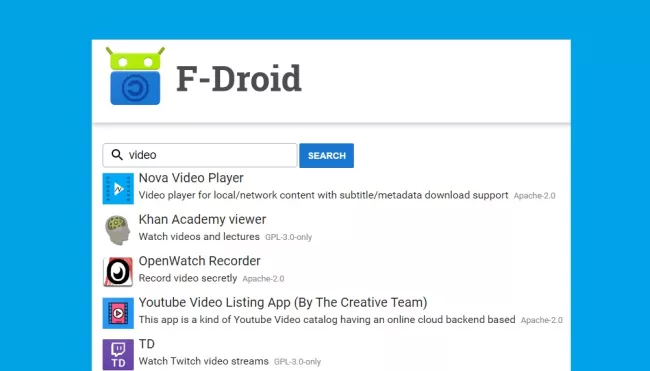The image size is (650, 371).
Task: Click GPL-3.0-only label beside TD description
Action: click(x=297, y=361)
